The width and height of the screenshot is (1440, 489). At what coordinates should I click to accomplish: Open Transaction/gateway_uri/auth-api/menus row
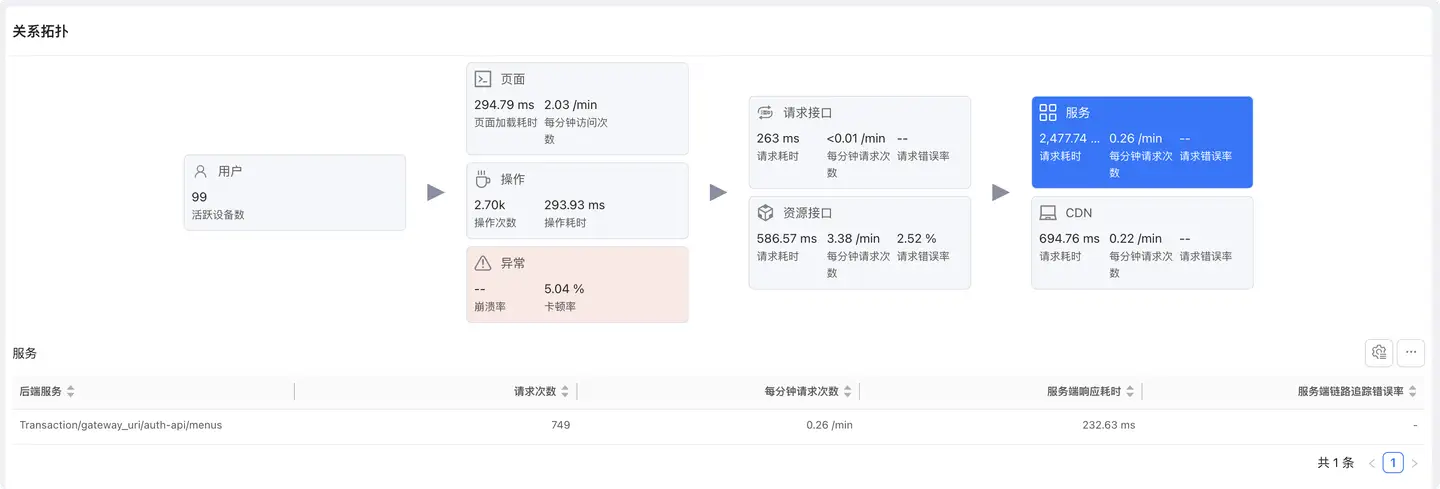[x=120, y=425]
